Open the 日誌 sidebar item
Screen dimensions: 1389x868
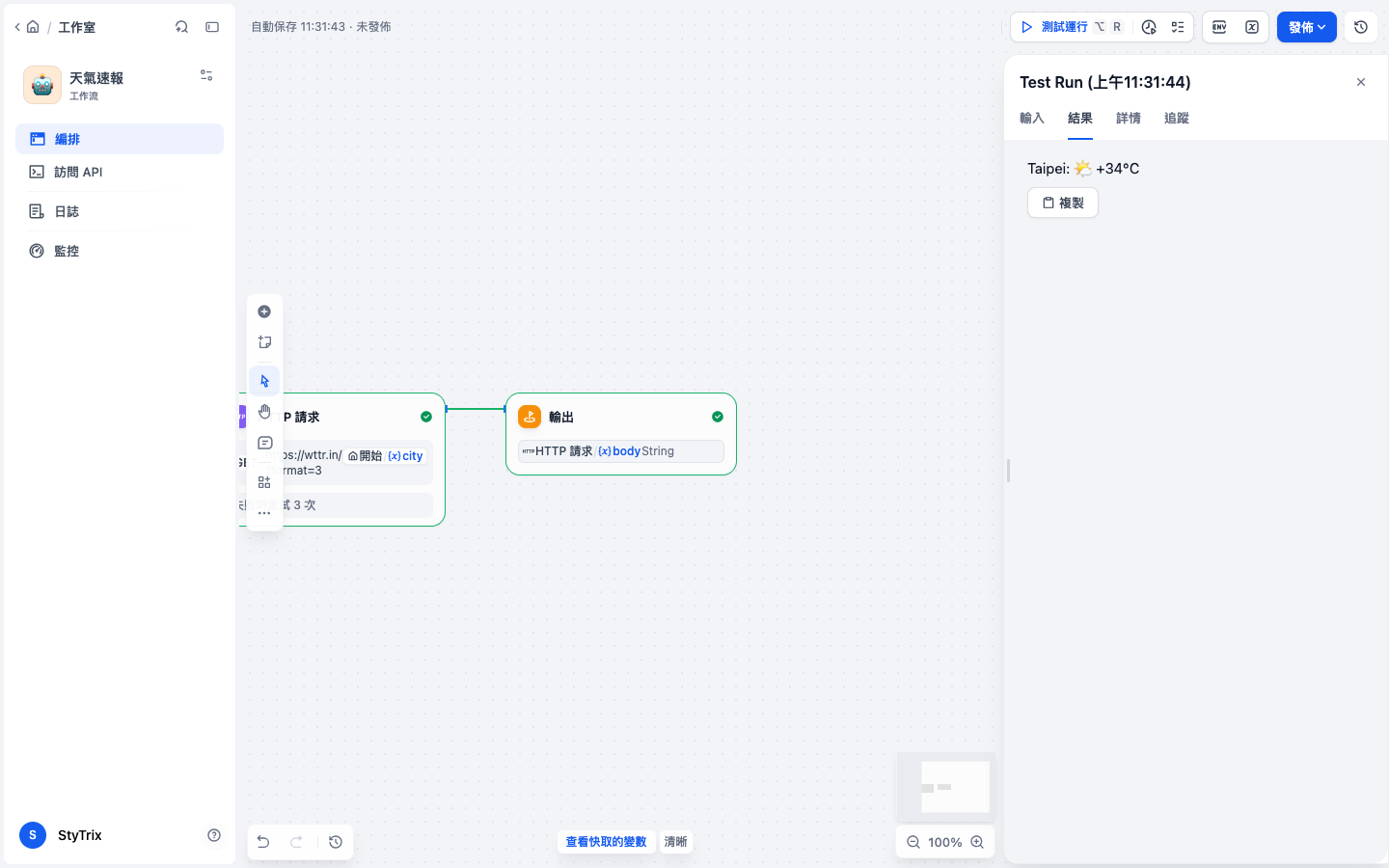(x=120, y=211)
